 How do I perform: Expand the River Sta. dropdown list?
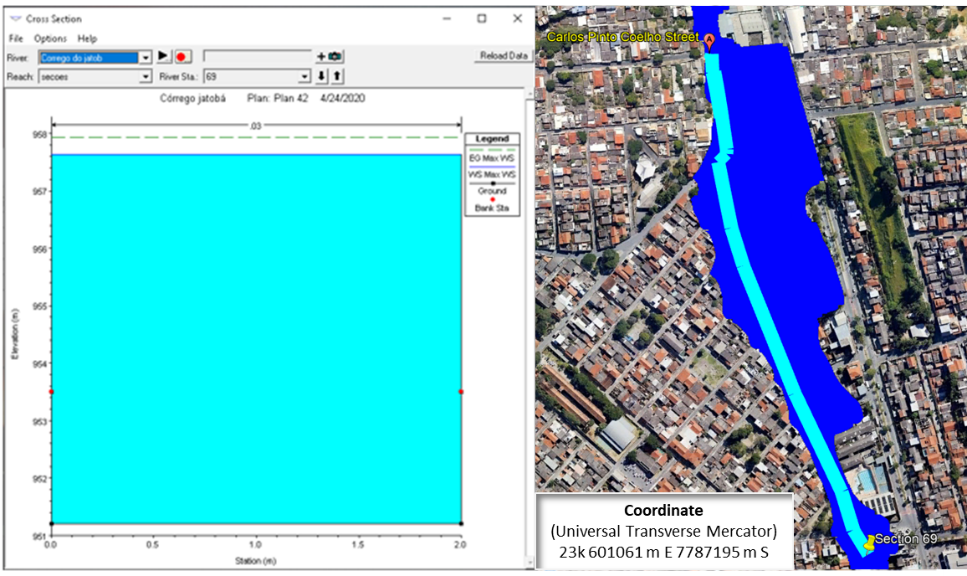pos(305,76)
